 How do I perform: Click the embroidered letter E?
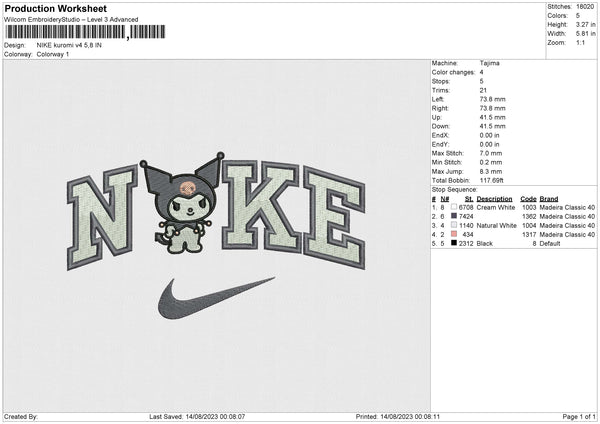tap(335, 218)
